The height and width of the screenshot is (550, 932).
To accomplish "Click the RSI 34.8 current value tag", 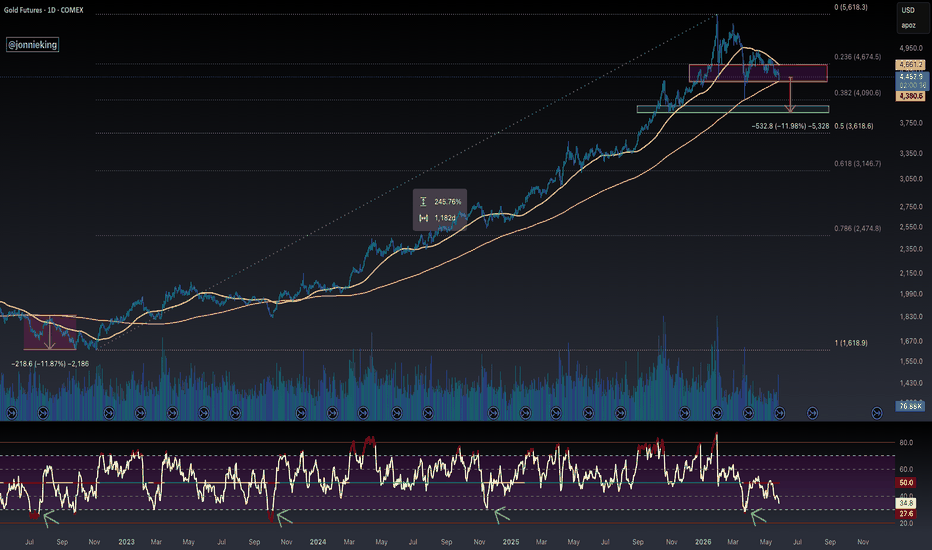I will 906,503.
